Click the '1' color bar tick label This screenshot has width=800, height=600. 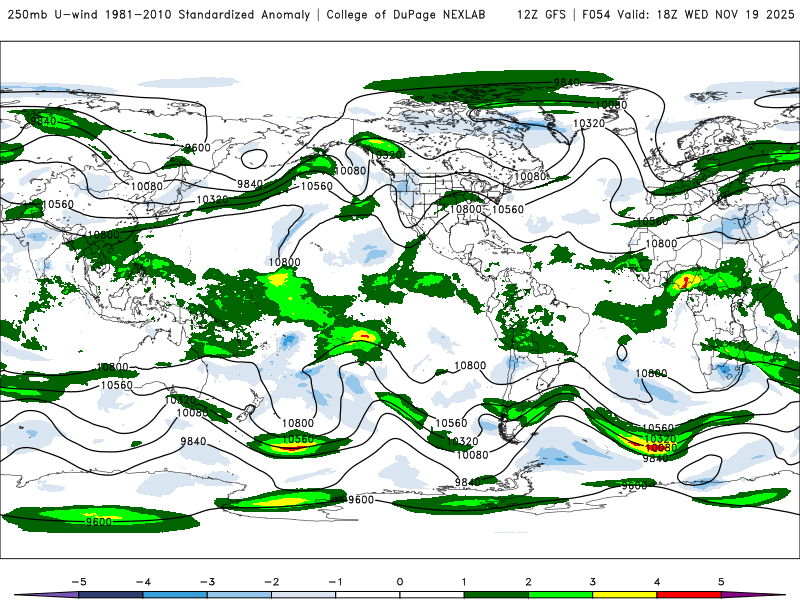(x=464, y=582)
